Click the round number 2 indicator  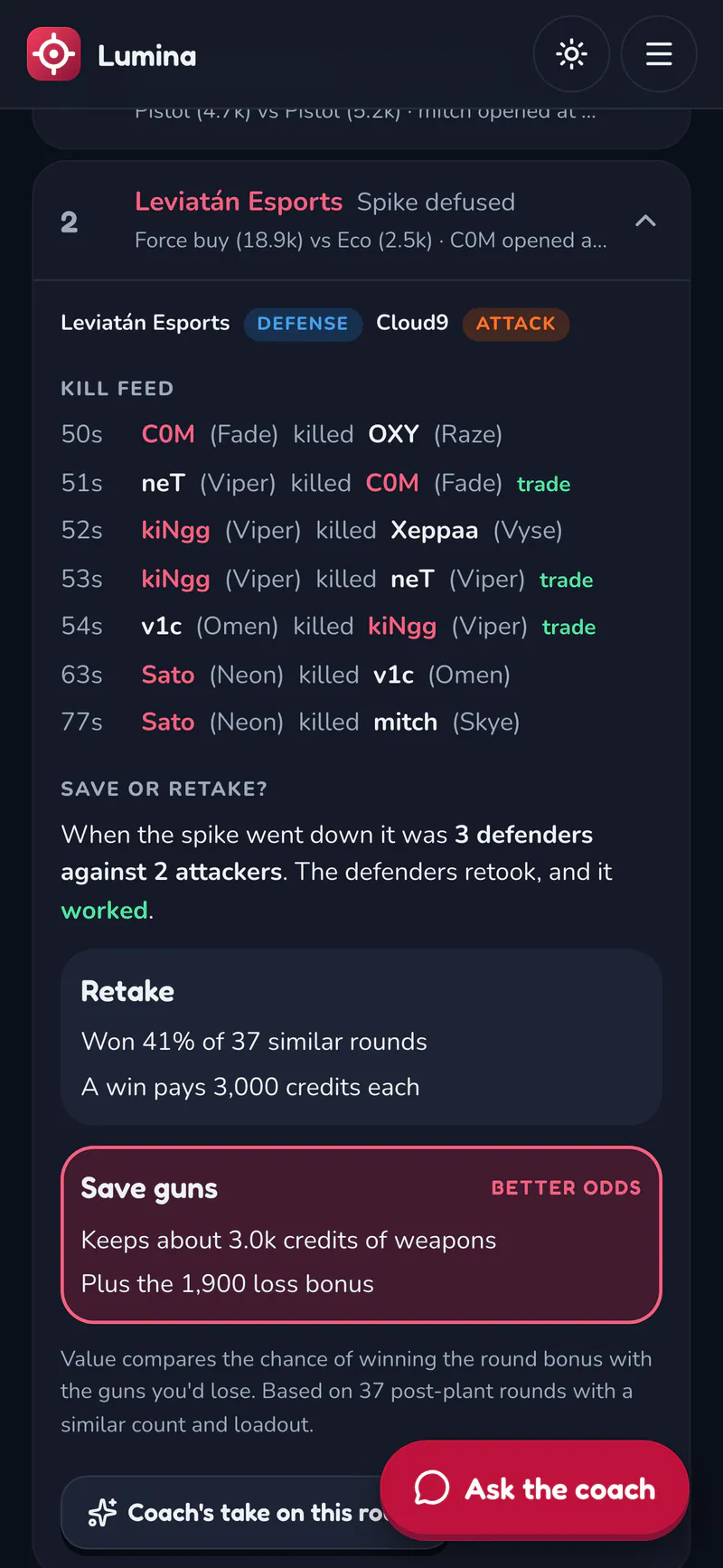(x=69, y=222)
